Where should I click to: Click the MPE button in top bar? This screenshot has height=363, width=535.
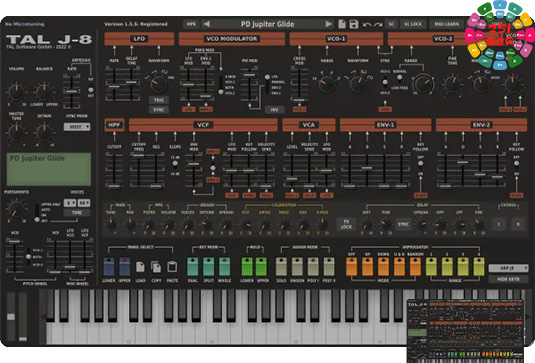191,24
